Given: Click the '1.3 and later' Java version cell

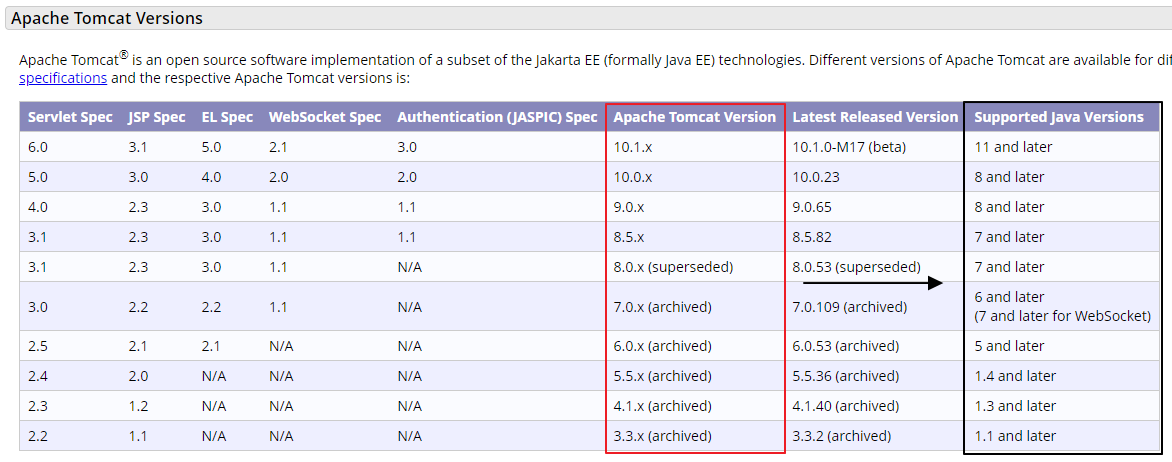Looking at the screenshot, I should (1015, 406).
